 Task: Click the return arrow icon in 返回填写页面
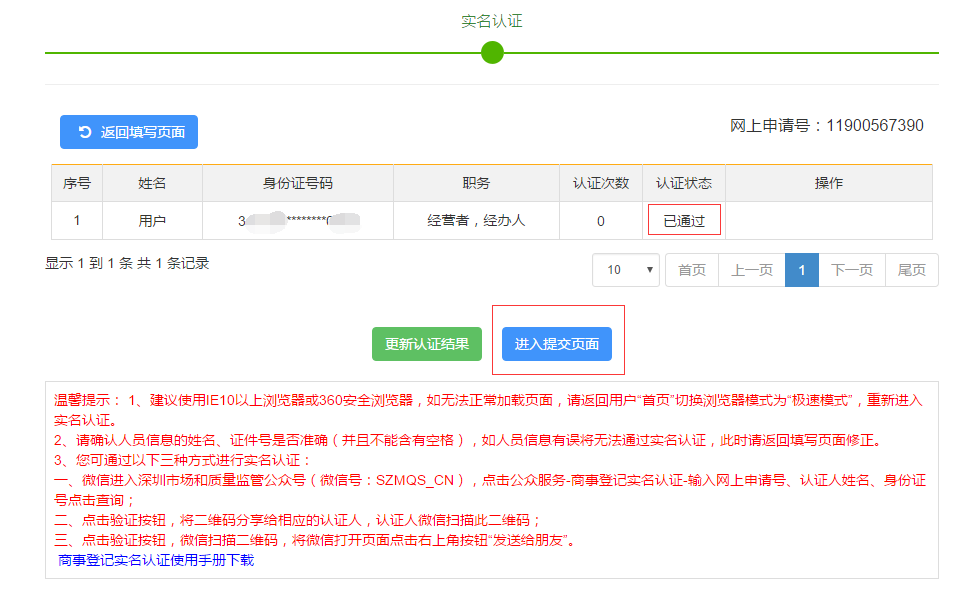(85, 132)
